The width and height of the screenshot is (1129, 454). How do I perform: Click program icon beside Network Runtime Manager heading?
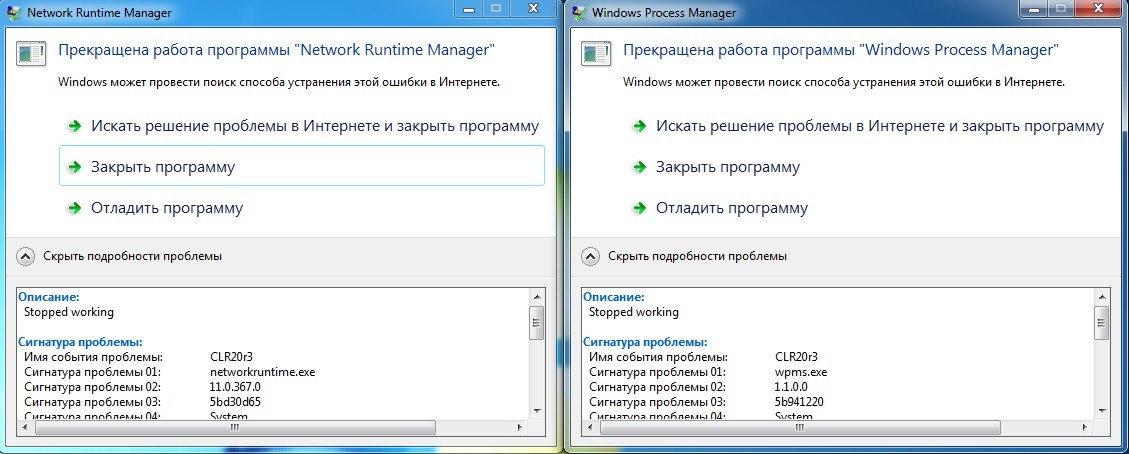[31, 53]
